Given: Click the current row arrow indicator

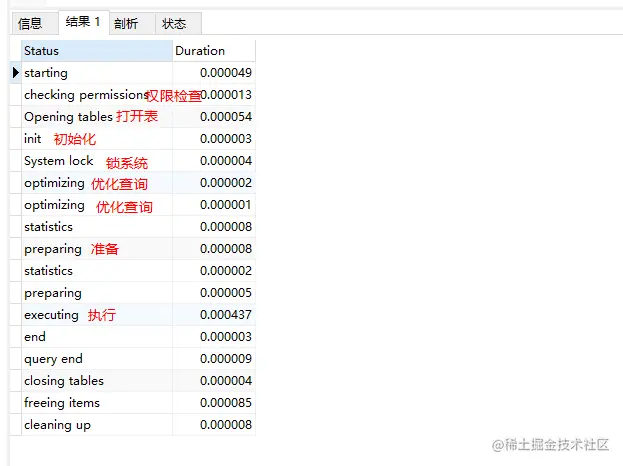Looking at the screenshot, I should click(15, 73).
